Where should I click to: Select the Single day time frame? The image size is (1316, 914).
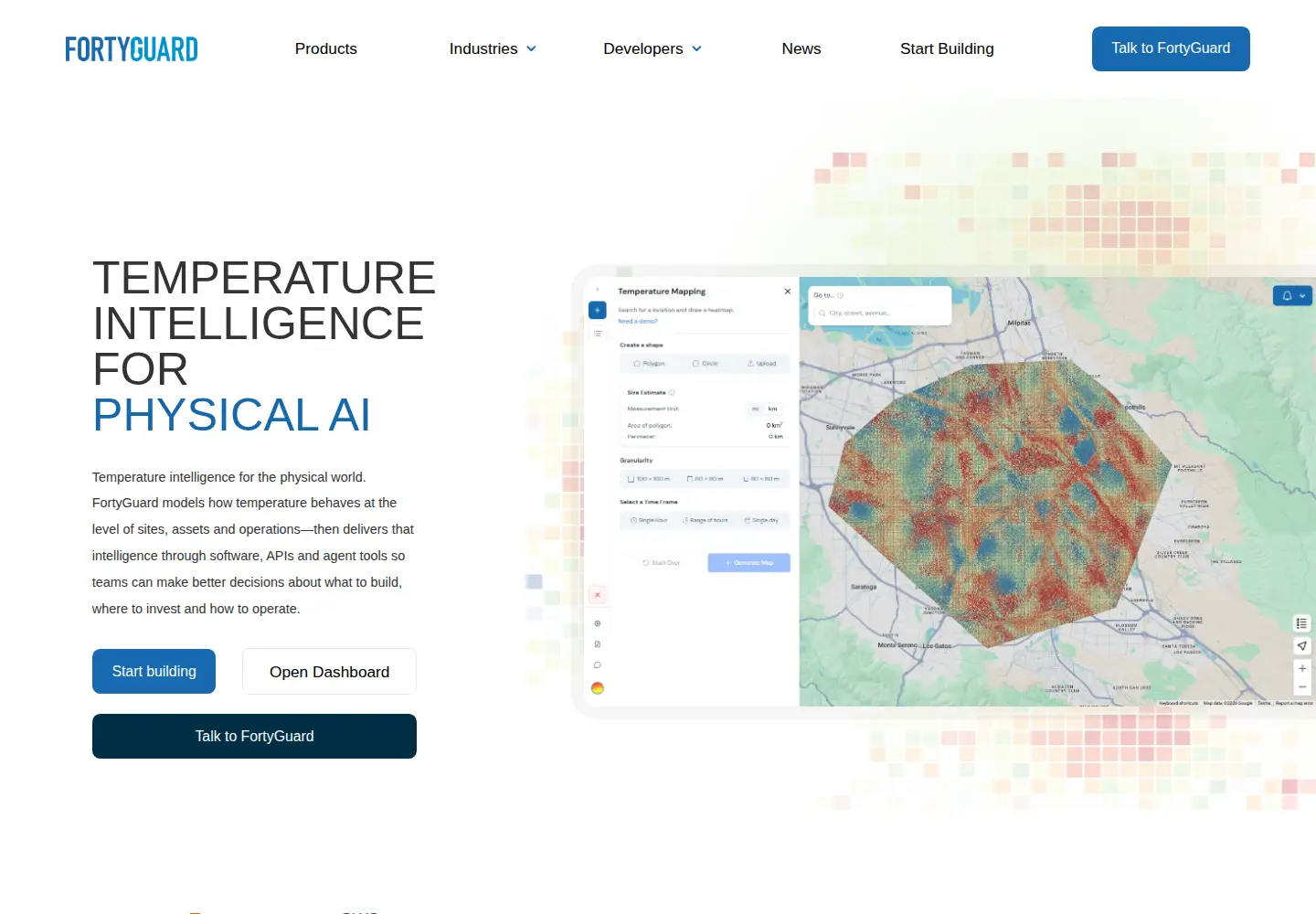761,520
